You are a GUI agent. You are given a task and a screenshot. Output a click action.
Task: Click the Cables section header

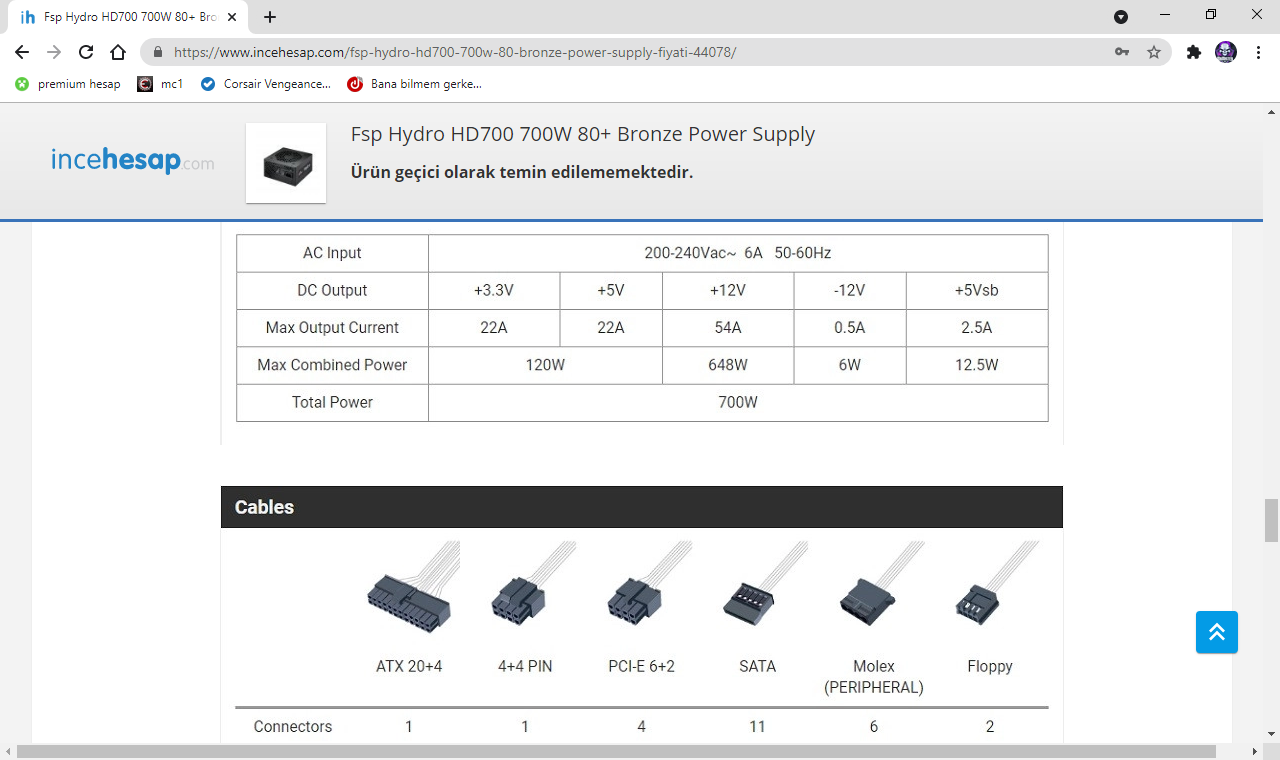pos(642,507)
